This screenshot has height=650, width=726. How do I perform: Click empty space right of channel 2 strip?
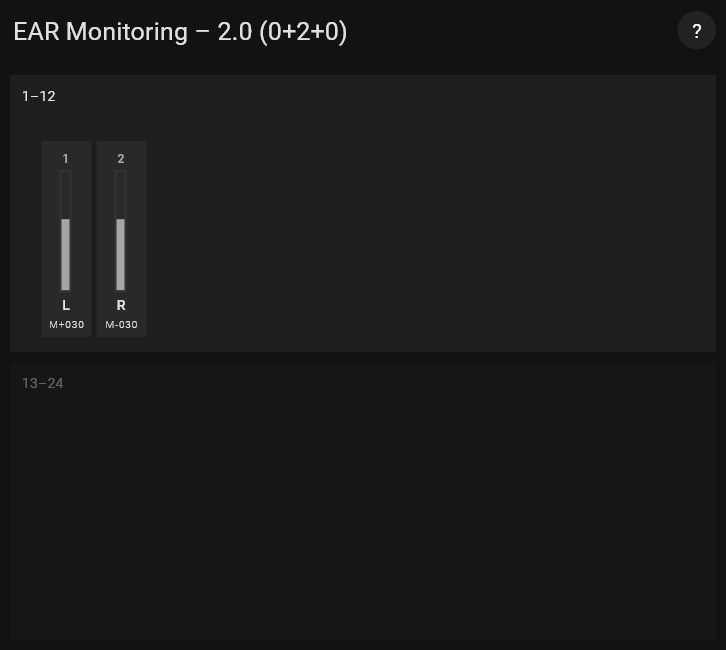(420, 240)
